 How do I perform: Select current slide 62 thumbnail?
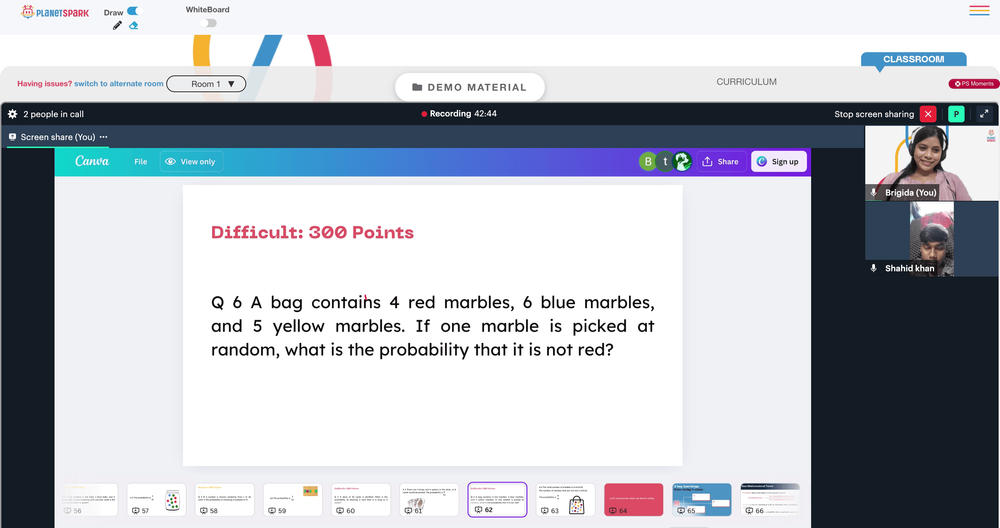(x=497, y=499)
